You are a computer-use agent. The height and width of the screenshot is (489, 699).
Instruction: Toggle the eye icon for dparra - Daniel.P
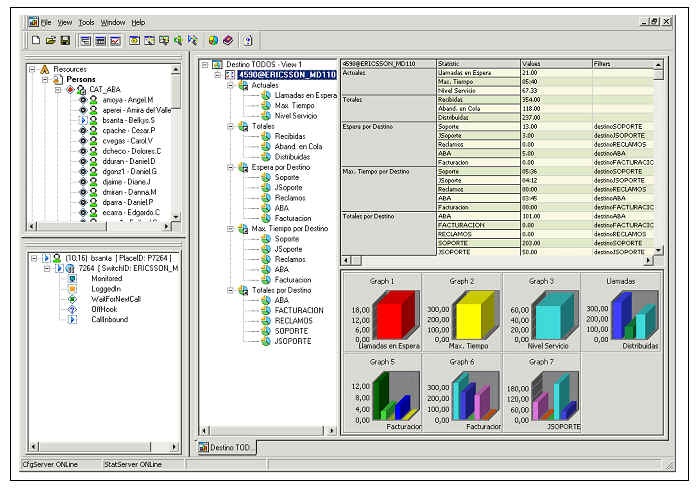(83, 202)
